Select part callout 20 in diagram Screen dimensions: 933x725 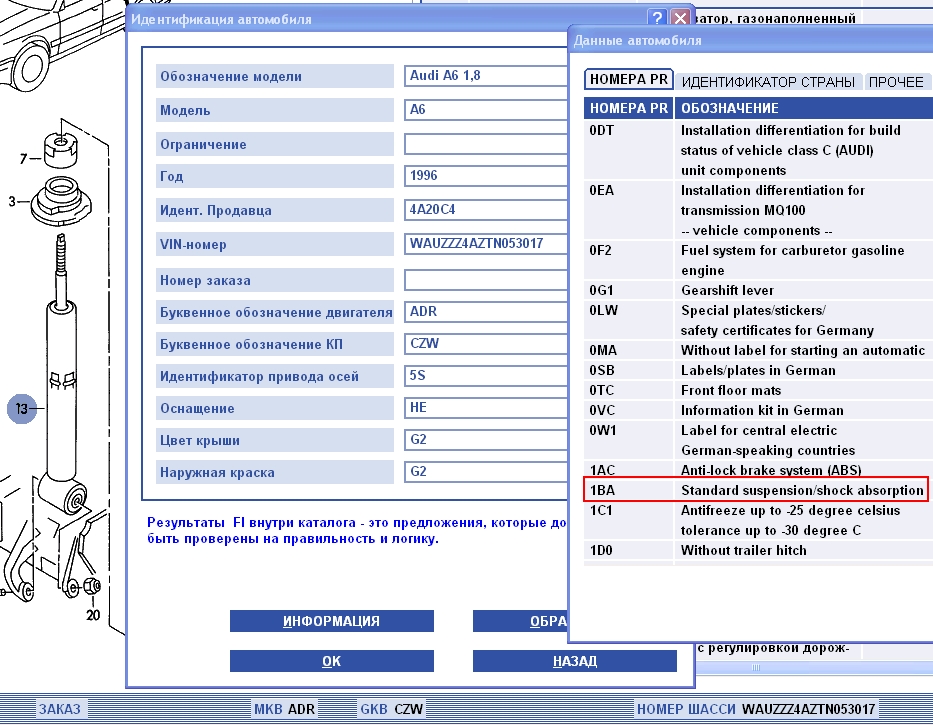[x=93, y=615]
